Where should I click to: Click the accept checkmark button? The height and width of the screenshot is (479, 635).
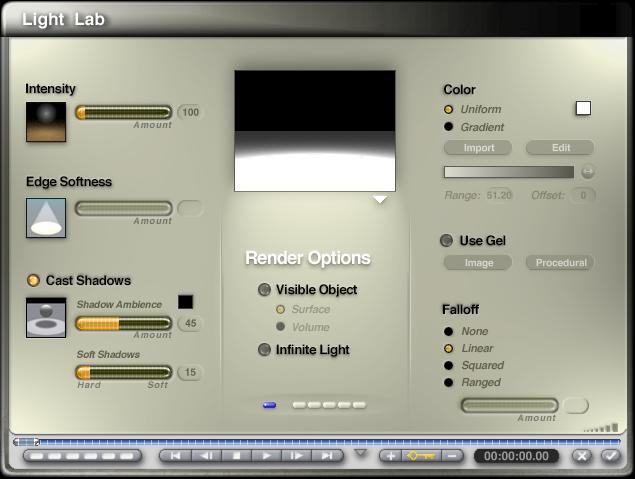click(x=611, y=456)
